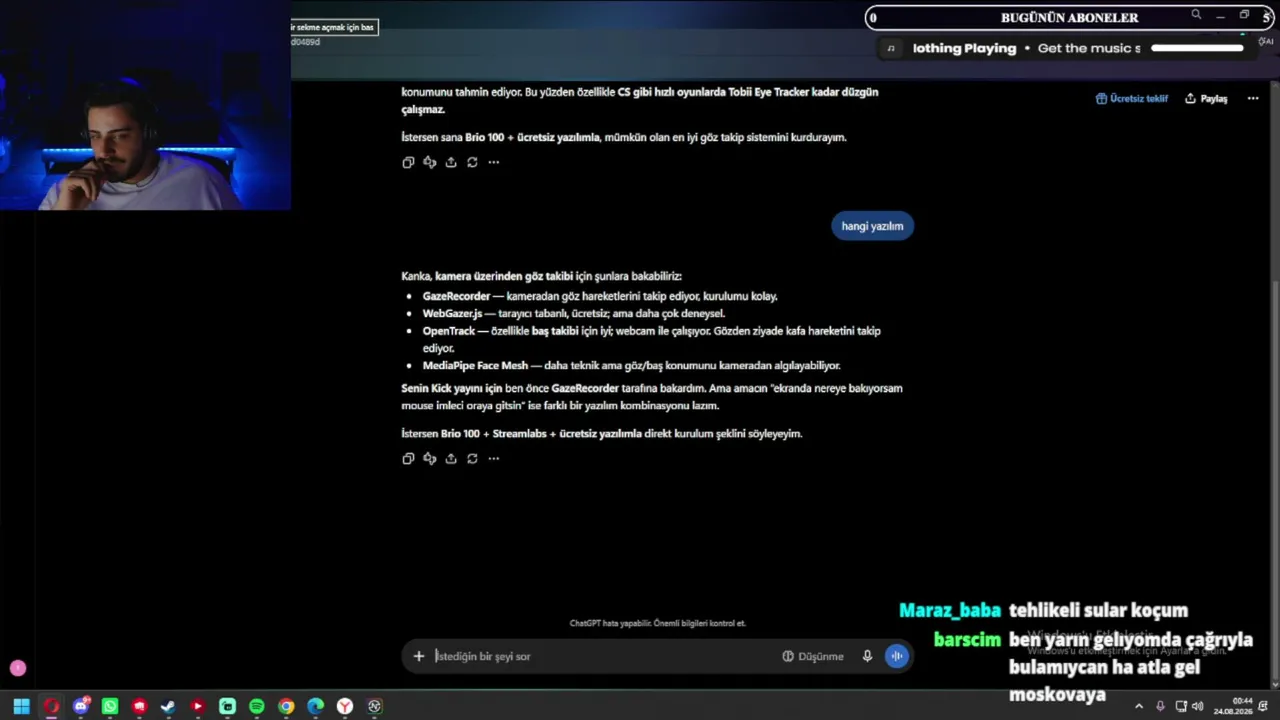This screenshot has width=1280, height=720.
Task: Open WhatsApp from the taskbar
Action: coord(110,707)
